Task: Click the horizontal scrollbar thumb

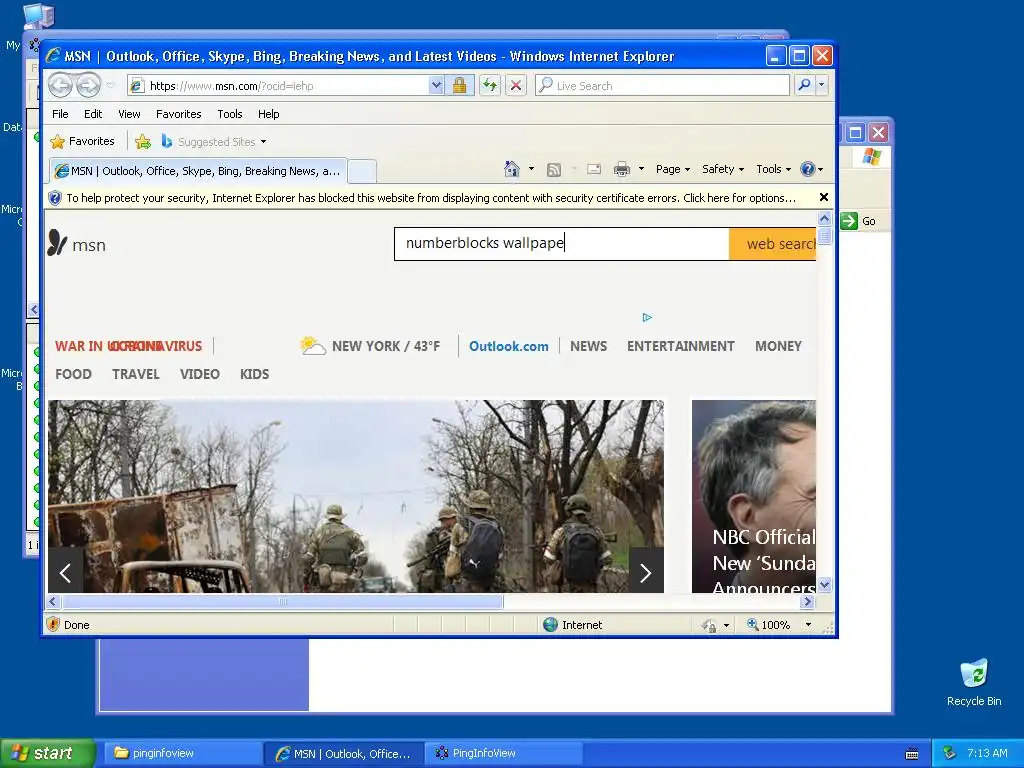Action: coord(282,601)
